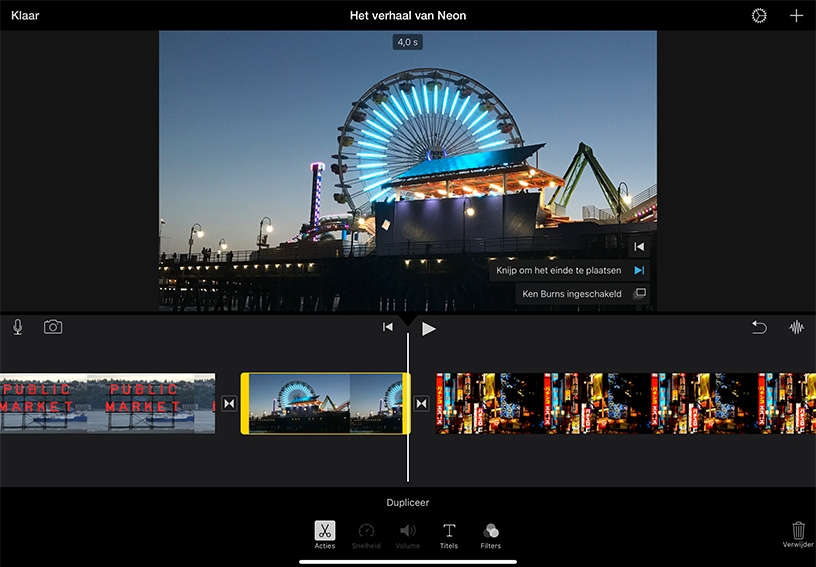Select the neon street signs clip
The width and height of the screenshot is (816, 567).
[626, 403]
